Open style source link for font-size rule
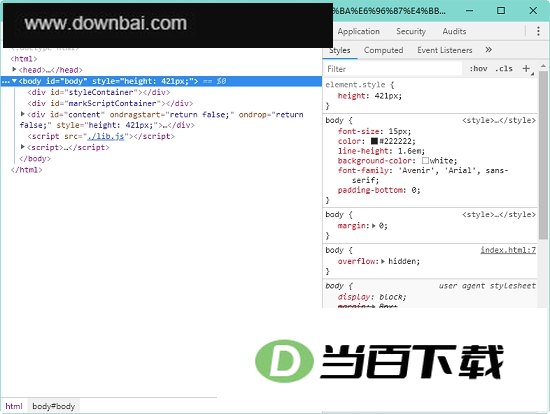 coord(499,120)
